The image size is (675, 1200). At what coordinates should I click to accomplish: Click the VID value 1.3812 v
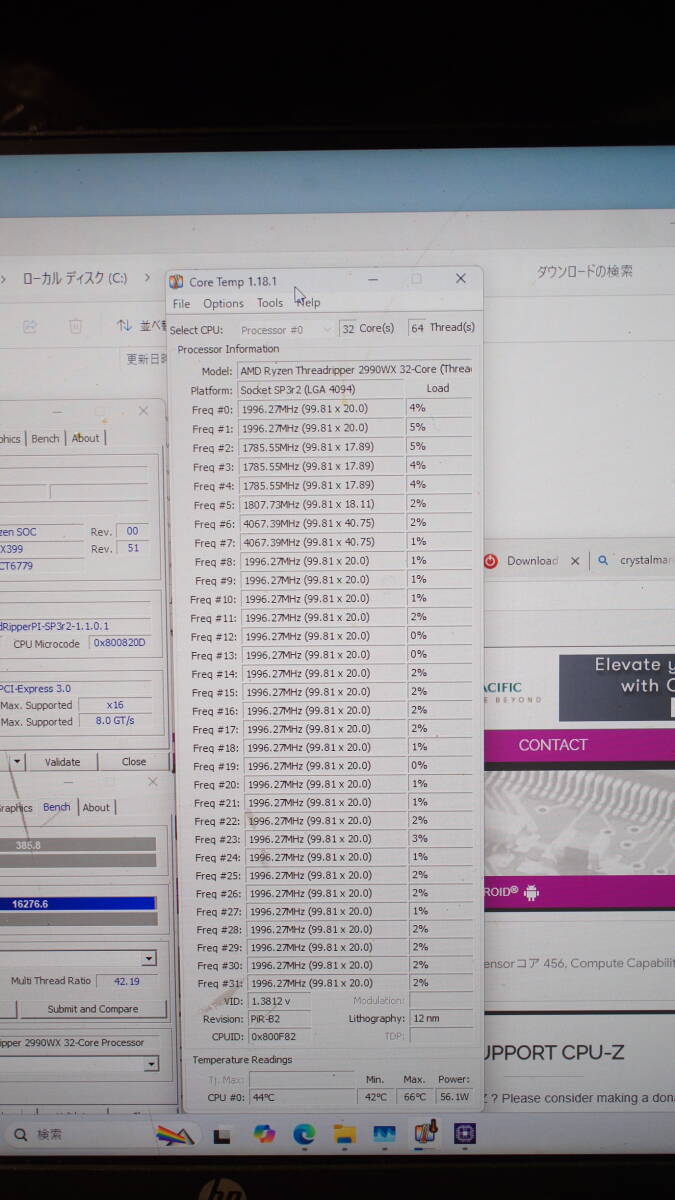(279, 1000)
